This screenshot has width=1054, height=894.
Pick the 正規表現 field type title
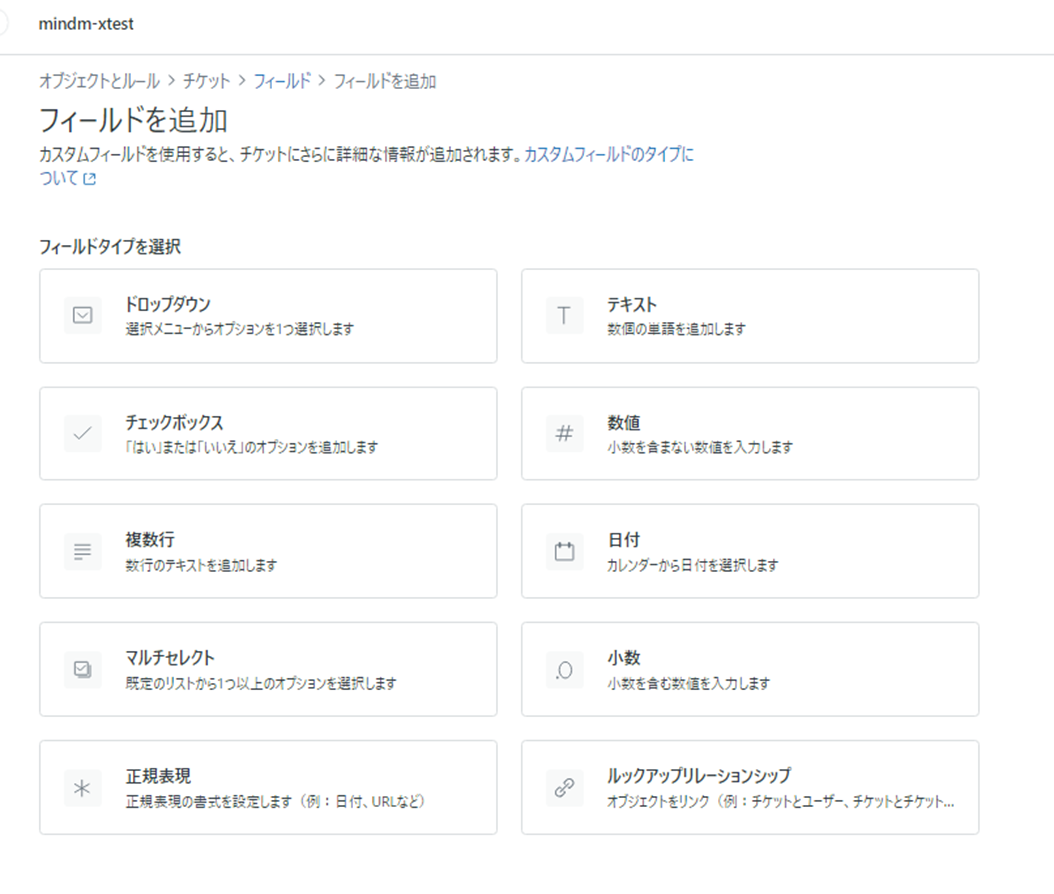tap(159, 776)
